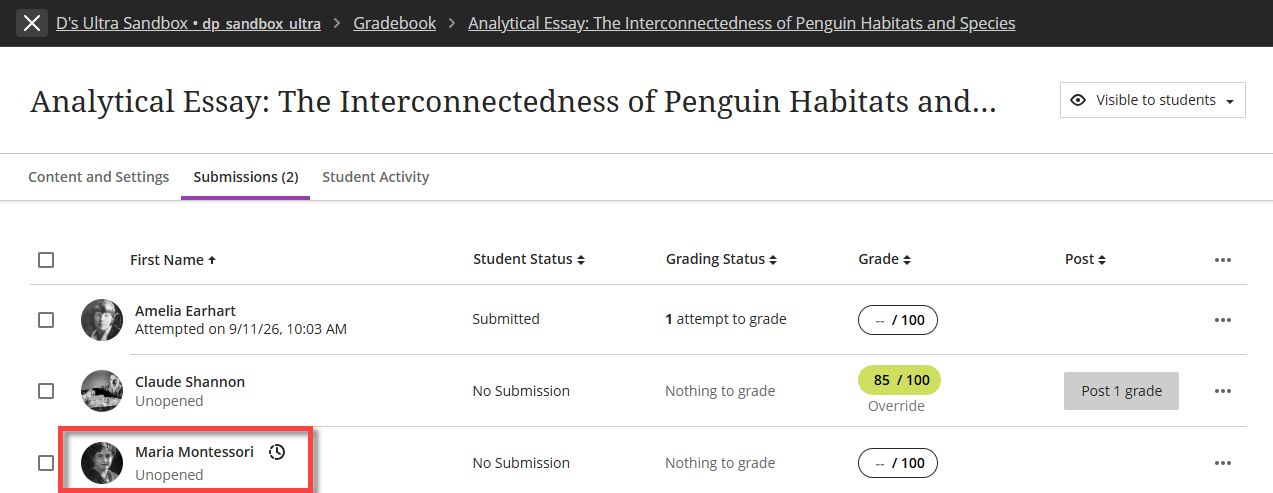This screenshot has width=1273, height=493.
Task: Click Amelia Earhart's profile picture
Action: pos(102,320)
